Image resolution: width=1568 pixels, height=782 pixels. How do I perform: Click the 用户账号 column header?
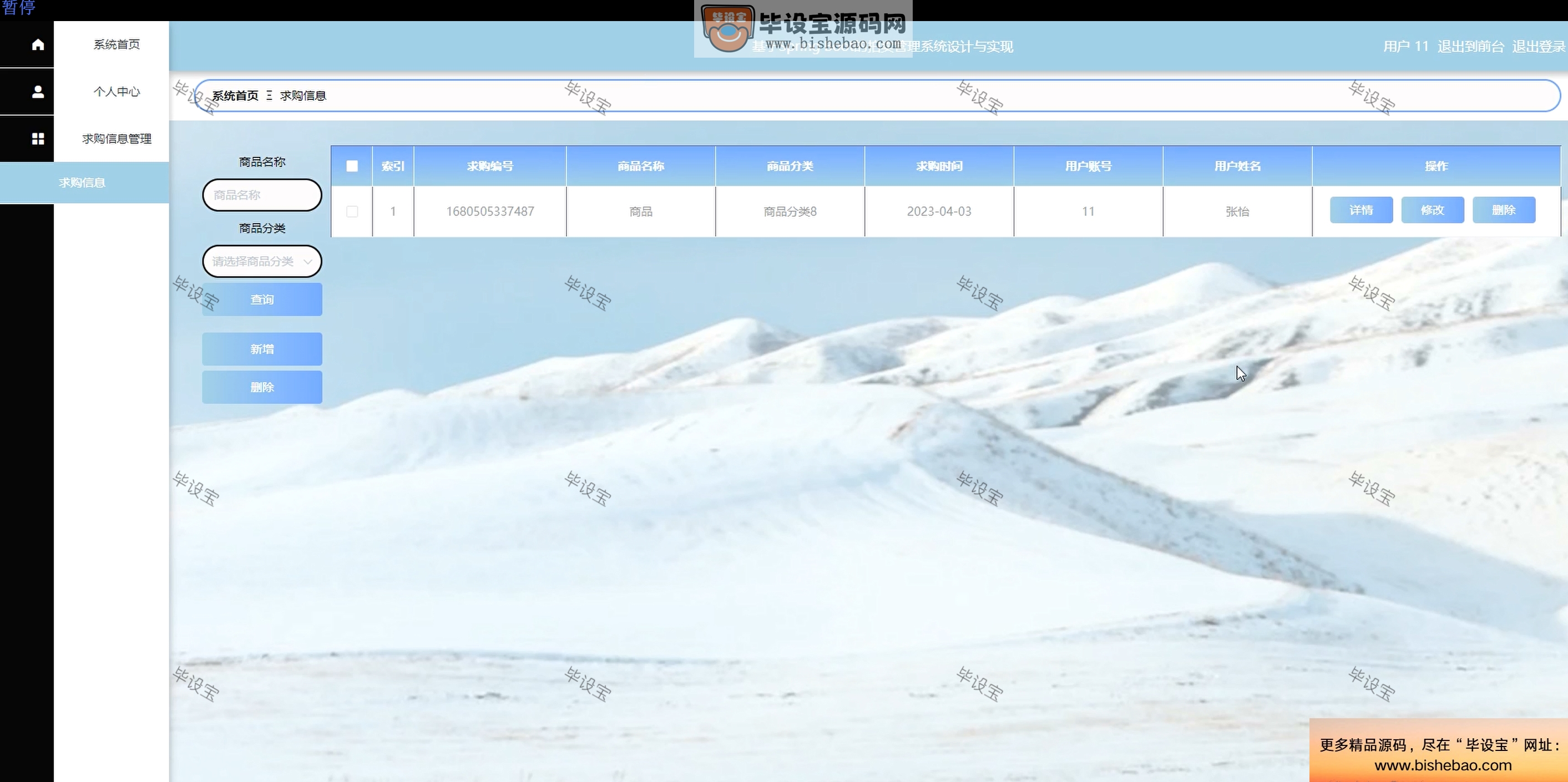tap(1089, 165)
